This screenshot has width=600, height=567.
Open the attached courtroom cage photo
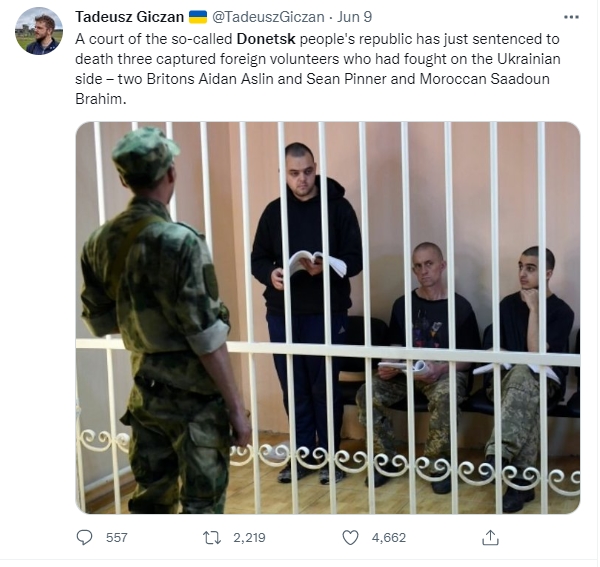[x=328, y=317]
